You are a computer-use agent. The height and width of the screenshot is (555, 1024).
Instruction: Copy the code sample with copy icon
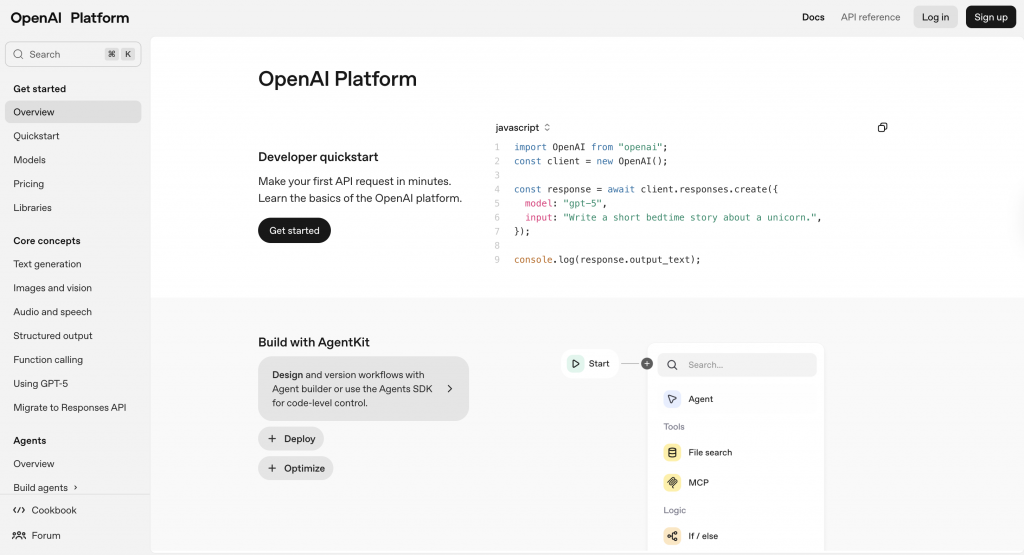click(x=882, y=127)
